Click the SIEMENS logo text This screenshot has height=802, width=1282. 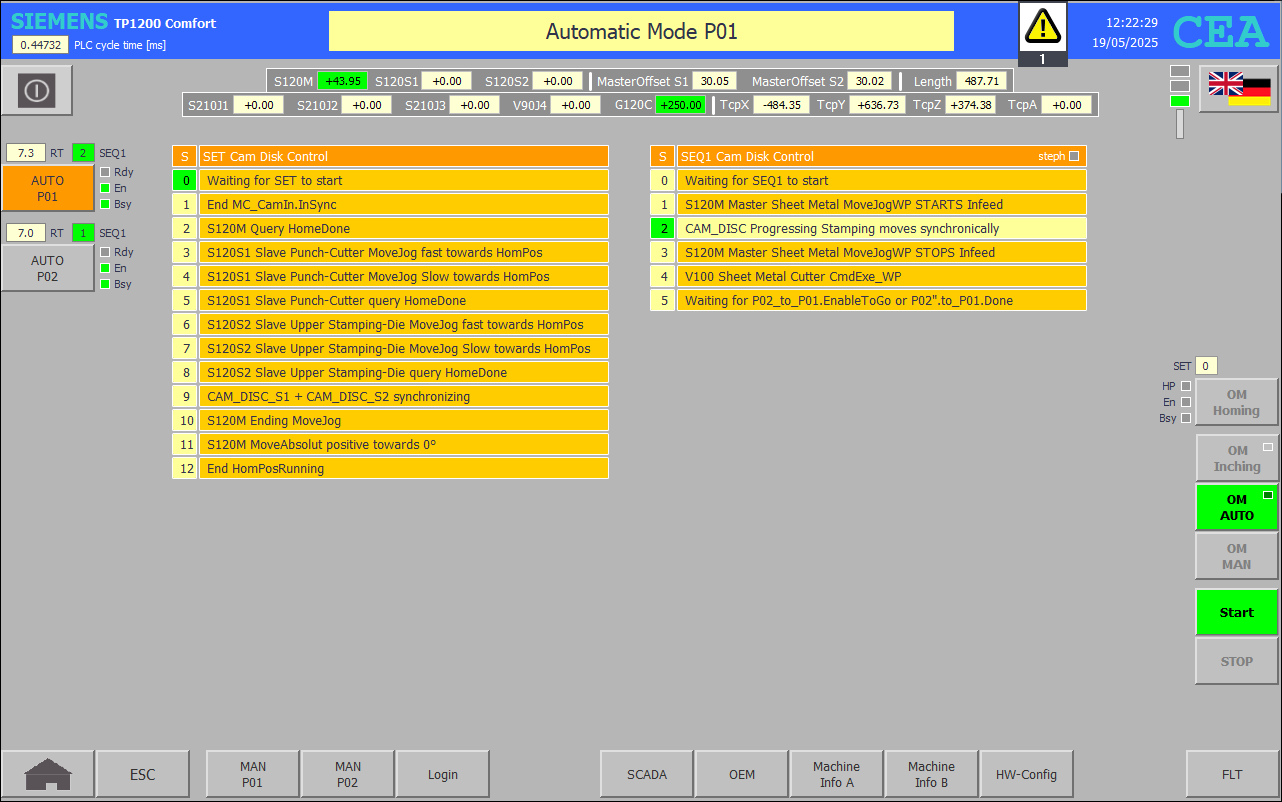click(x=59, y=22)
